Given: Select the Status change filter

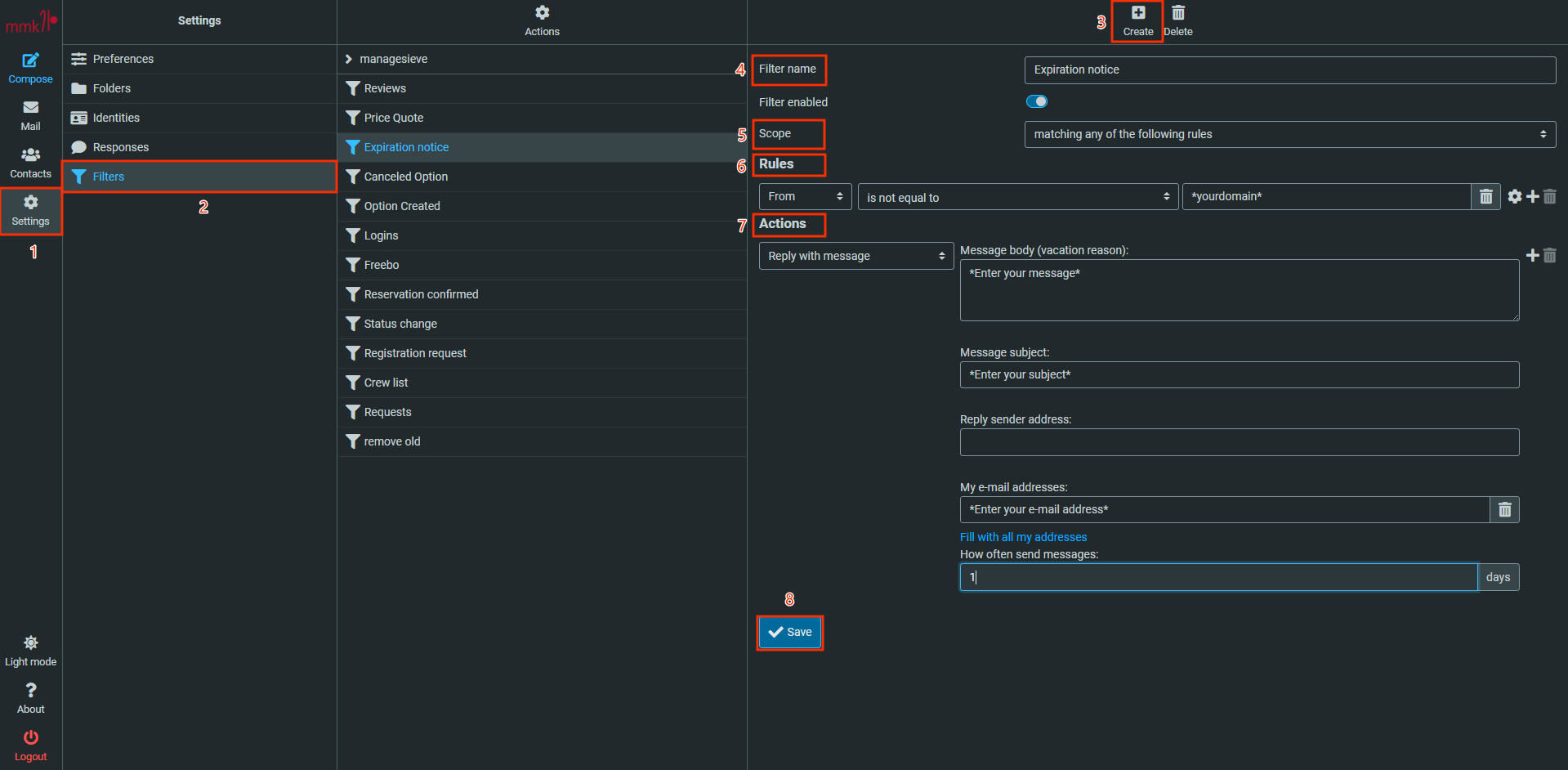Looking at the screenshot, I should (x=542, y=324).
